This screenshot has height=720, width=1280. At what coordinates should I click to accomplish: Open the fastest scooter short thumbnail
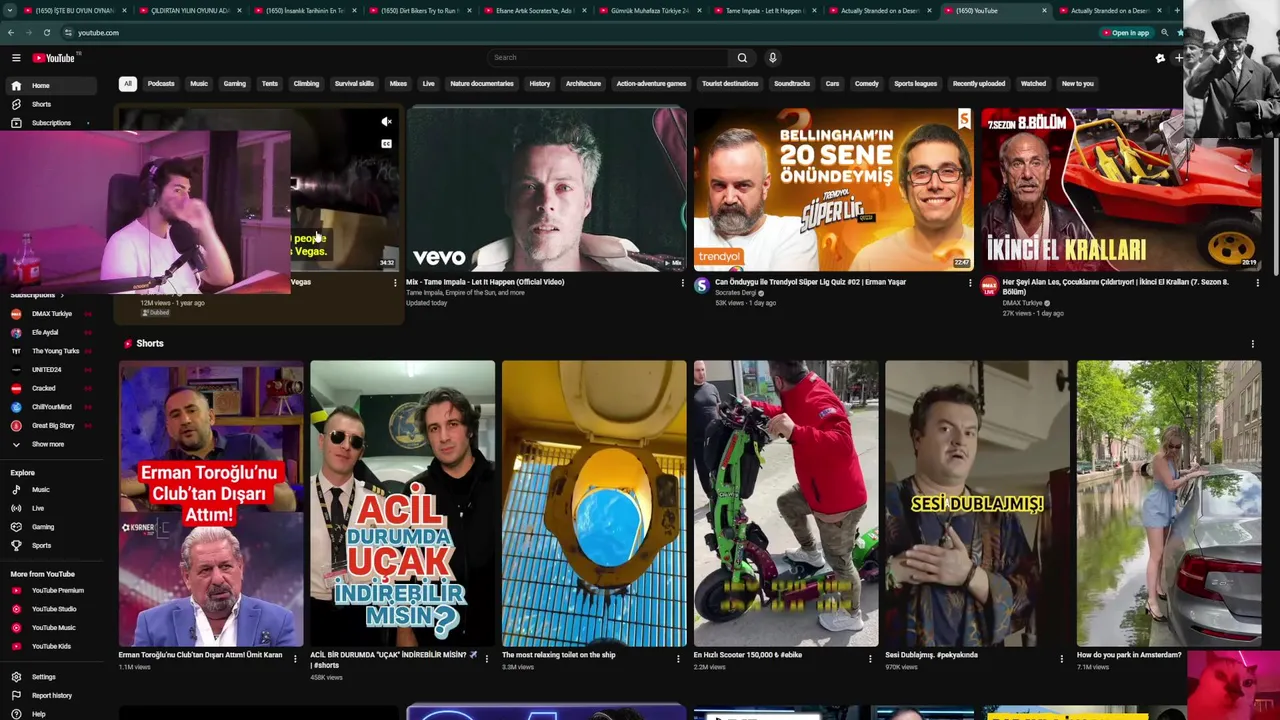pos(785,504)
